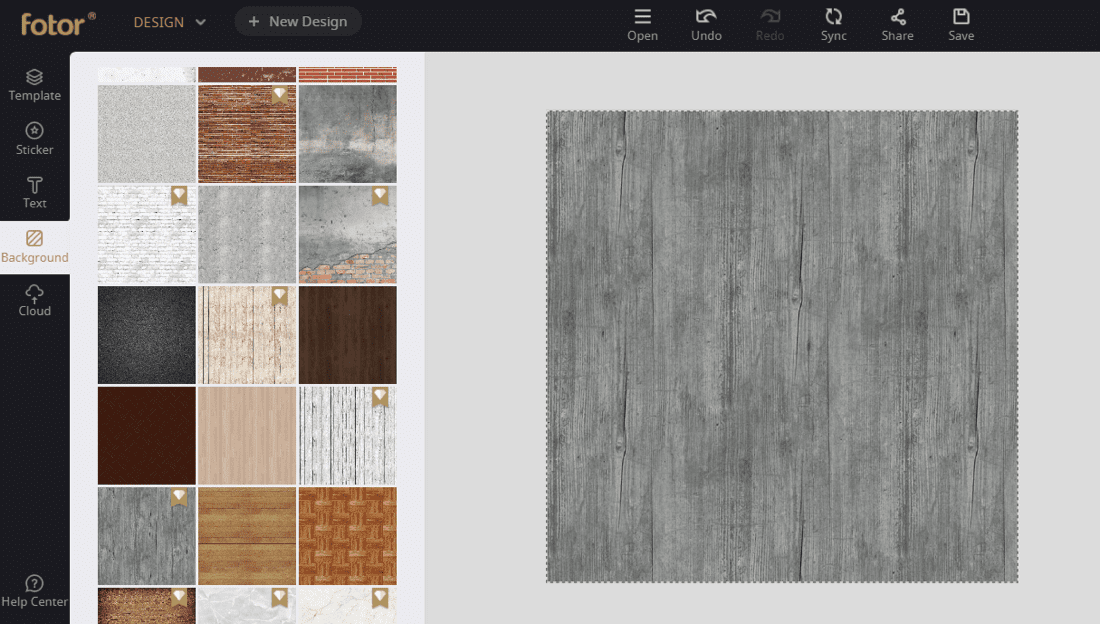Select the Background tab in the sidebar
1100x624 pixels.
tap(34, 247)
